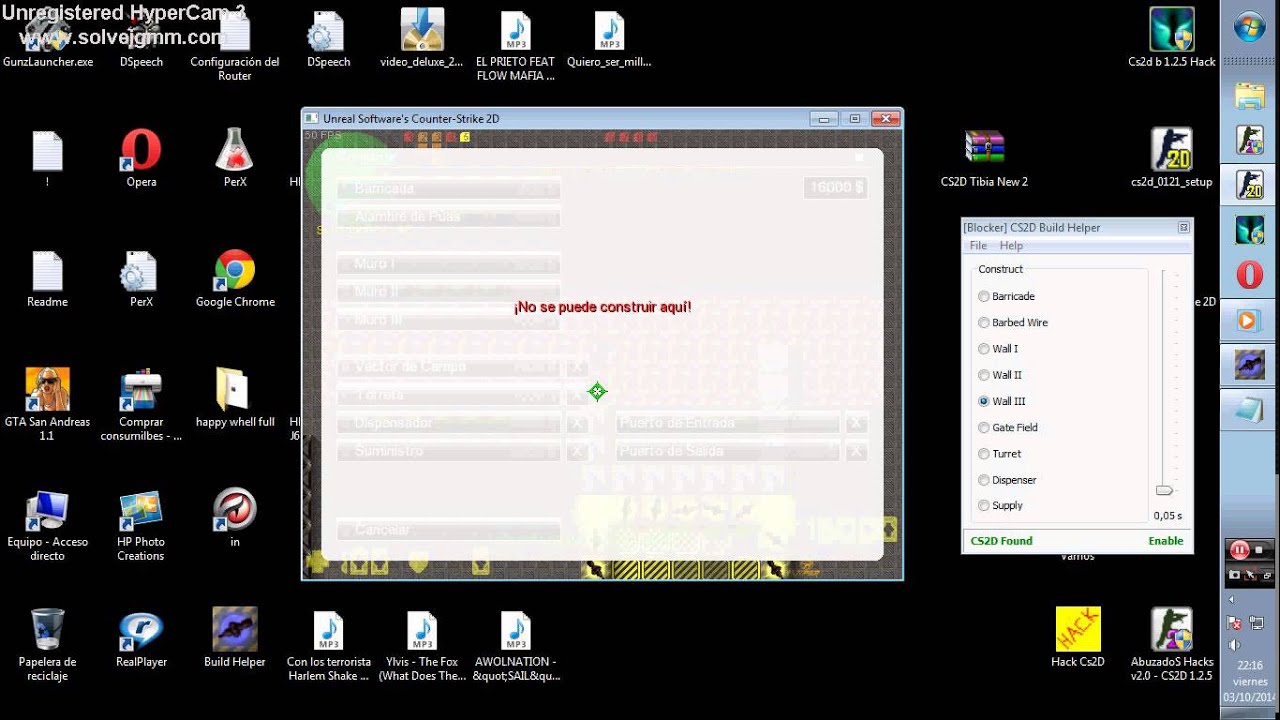Open the Help menu in Build Helper
Image resolution: width=1280 pixels, height=720 pixels.
pyautogui.click(x=1011, y=245)
